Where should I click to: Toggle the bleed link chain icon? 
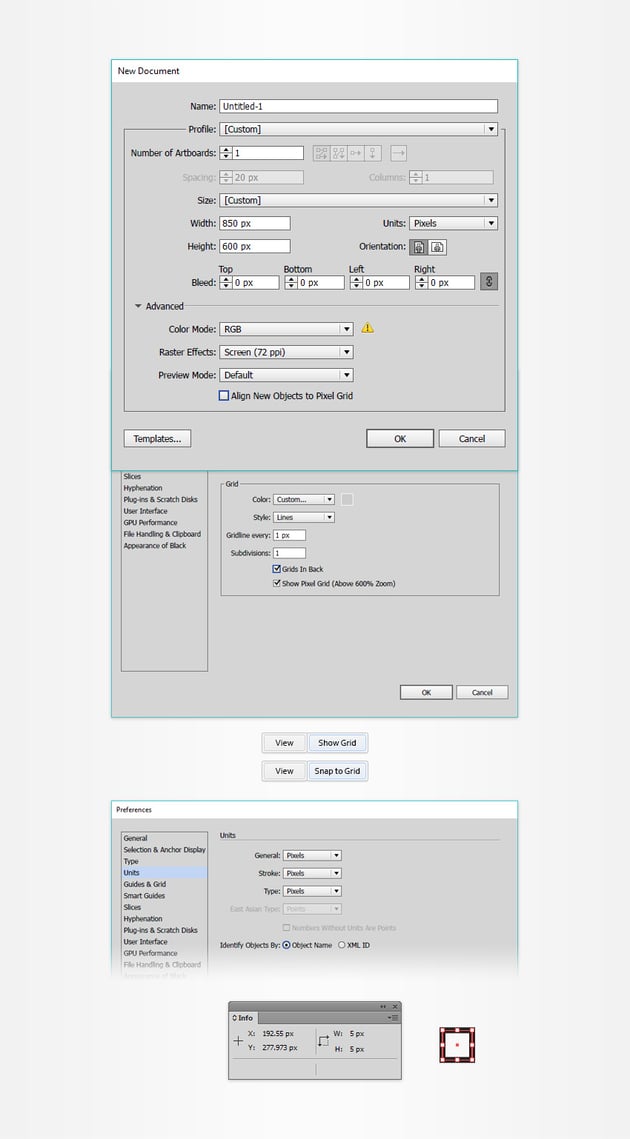point(489,282)
